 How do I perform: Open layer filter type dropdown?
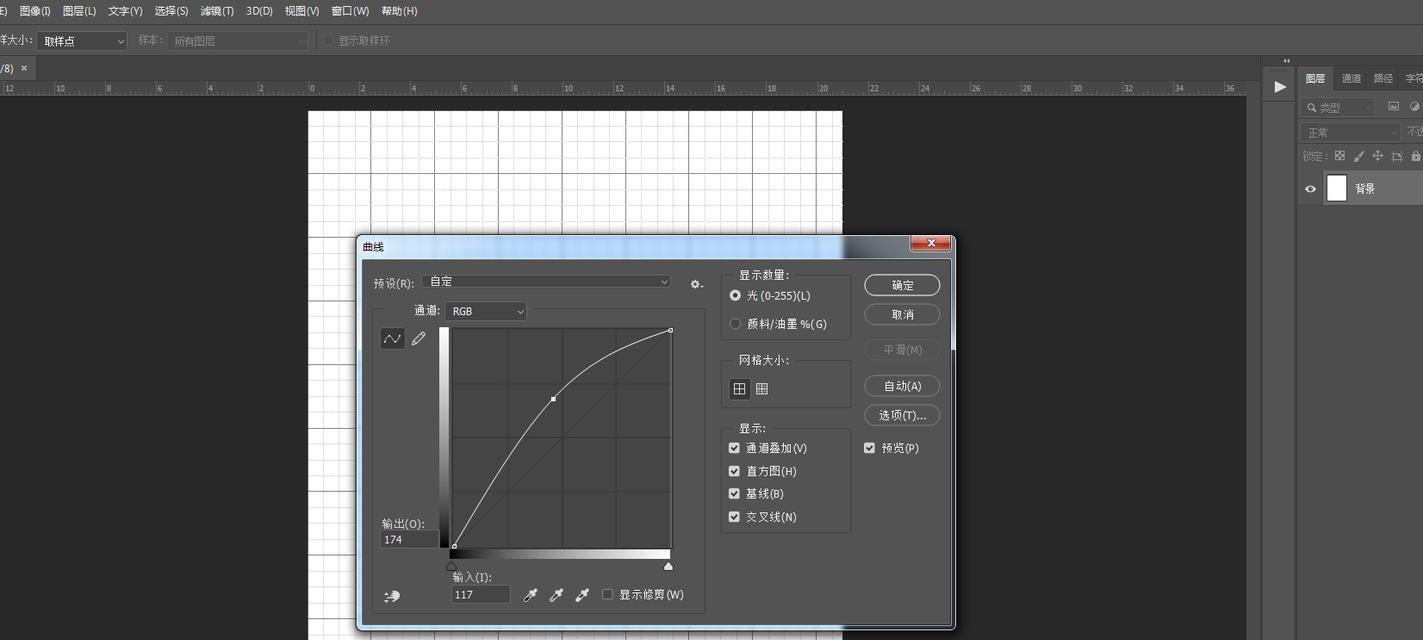[x=1338, y=107]
